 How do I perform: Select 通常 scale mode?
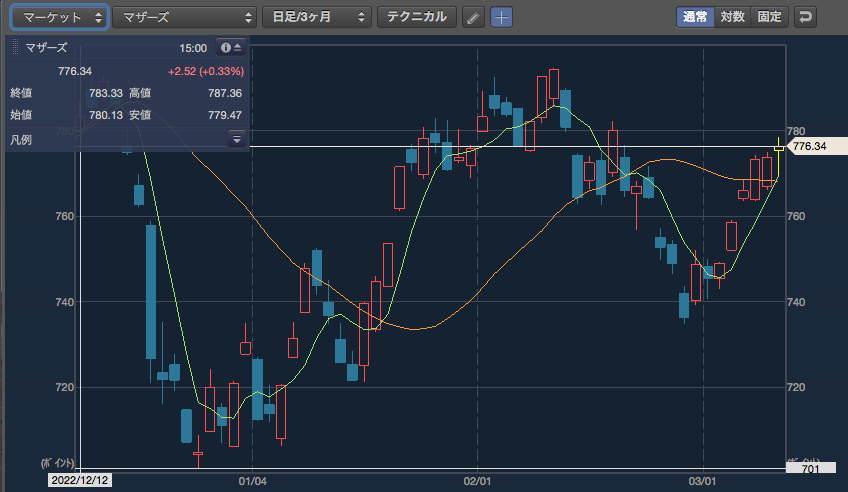(695, 17)
